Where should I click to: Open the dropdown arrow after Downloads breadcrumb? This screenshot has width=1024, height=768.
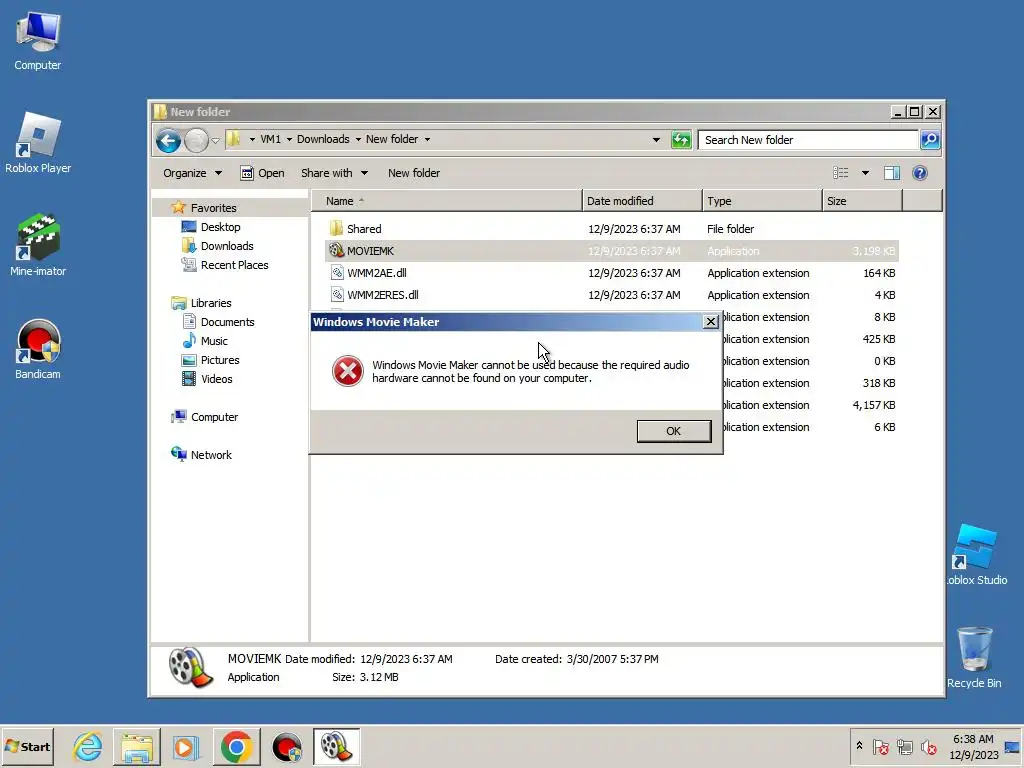358,139
